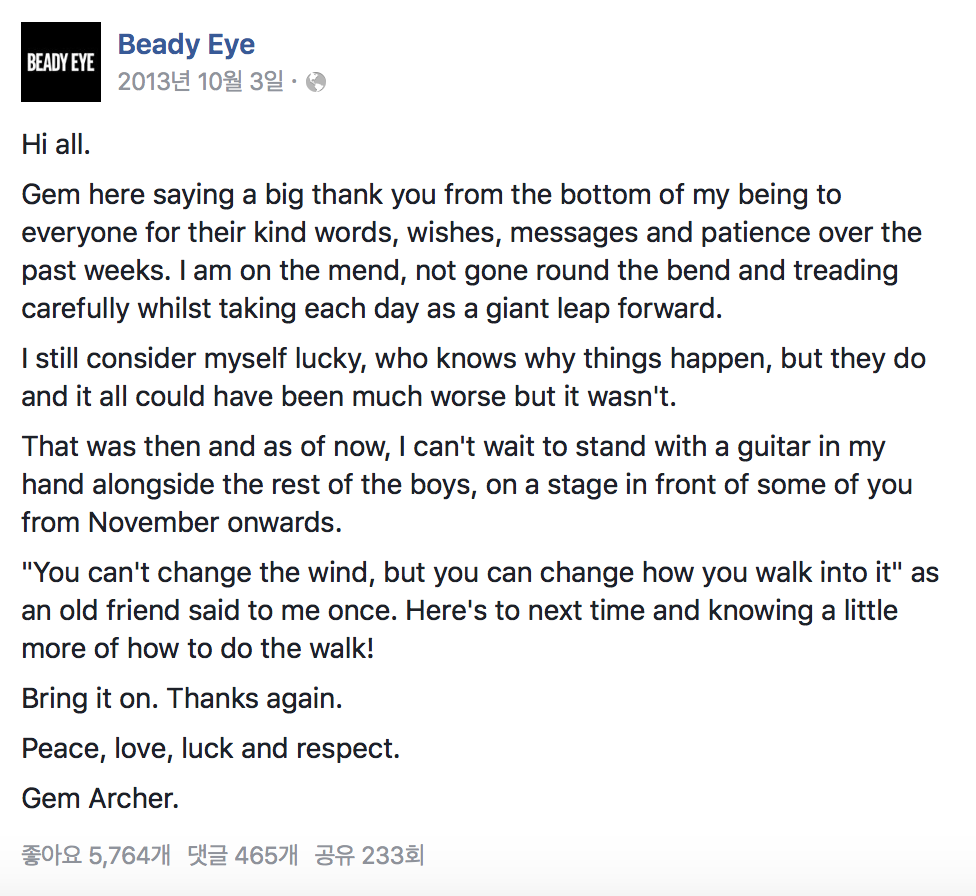Click the globe public audience icon
The width and height of the screenshot is (976, 896).
pyautogui.click(x=316, y=83)
